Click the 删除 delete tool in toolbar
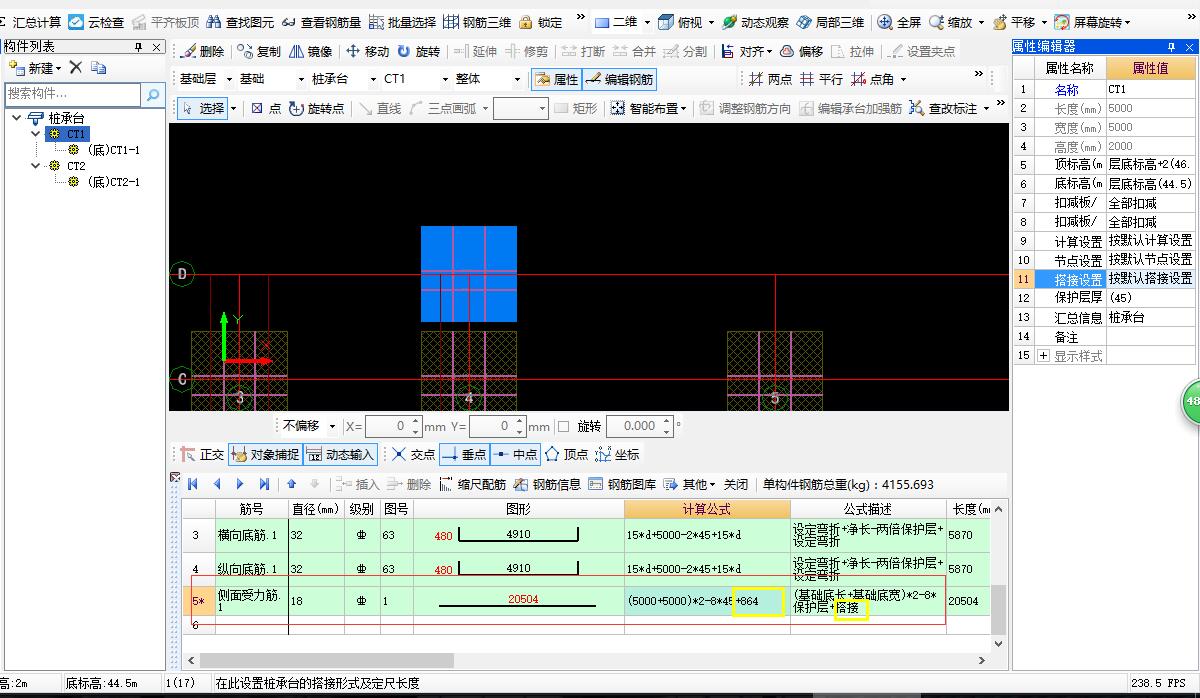 click(x=202, y=51)
